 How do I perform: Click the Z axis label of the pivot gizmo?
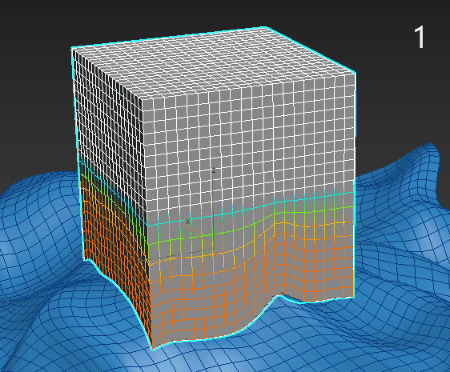[213, 170]
